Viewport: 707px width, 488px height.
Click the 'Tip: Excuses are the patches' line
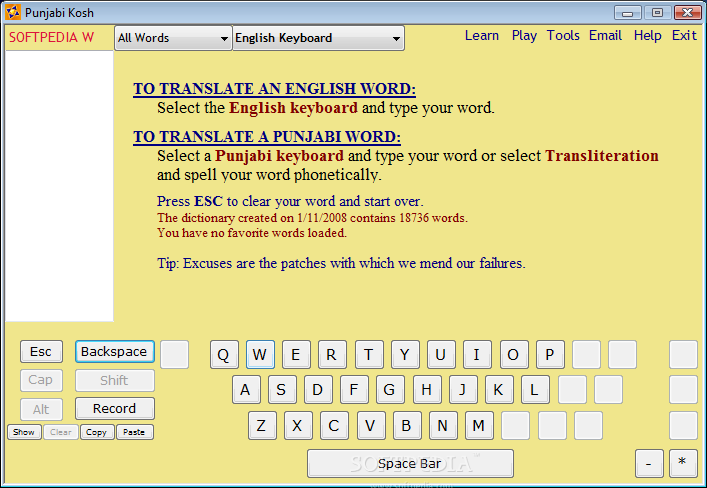pyautogui.click(x=341, y=263)
